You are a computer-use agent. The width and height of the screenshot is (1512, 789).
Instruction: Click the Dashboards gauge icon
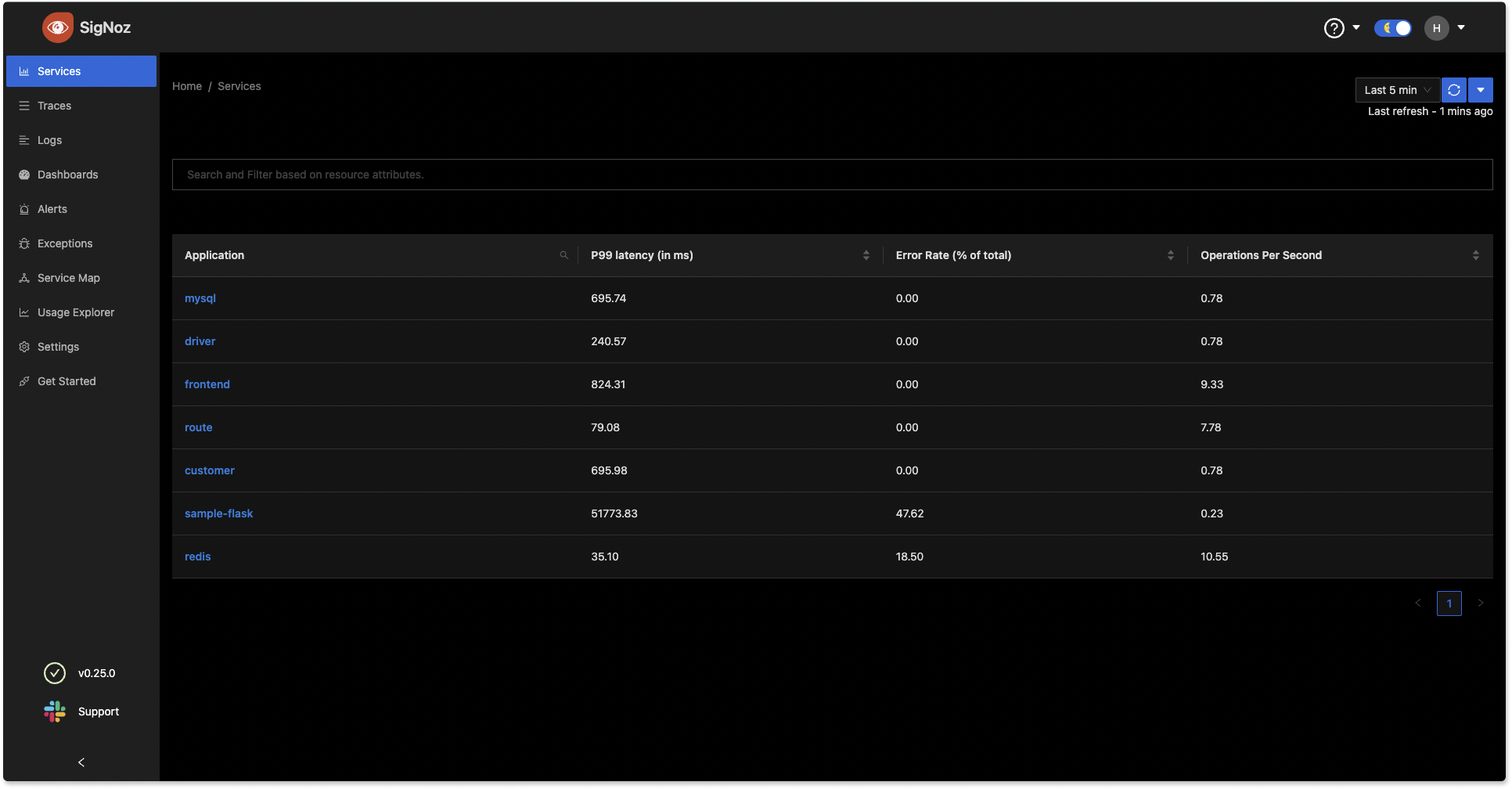pos(24,175)
